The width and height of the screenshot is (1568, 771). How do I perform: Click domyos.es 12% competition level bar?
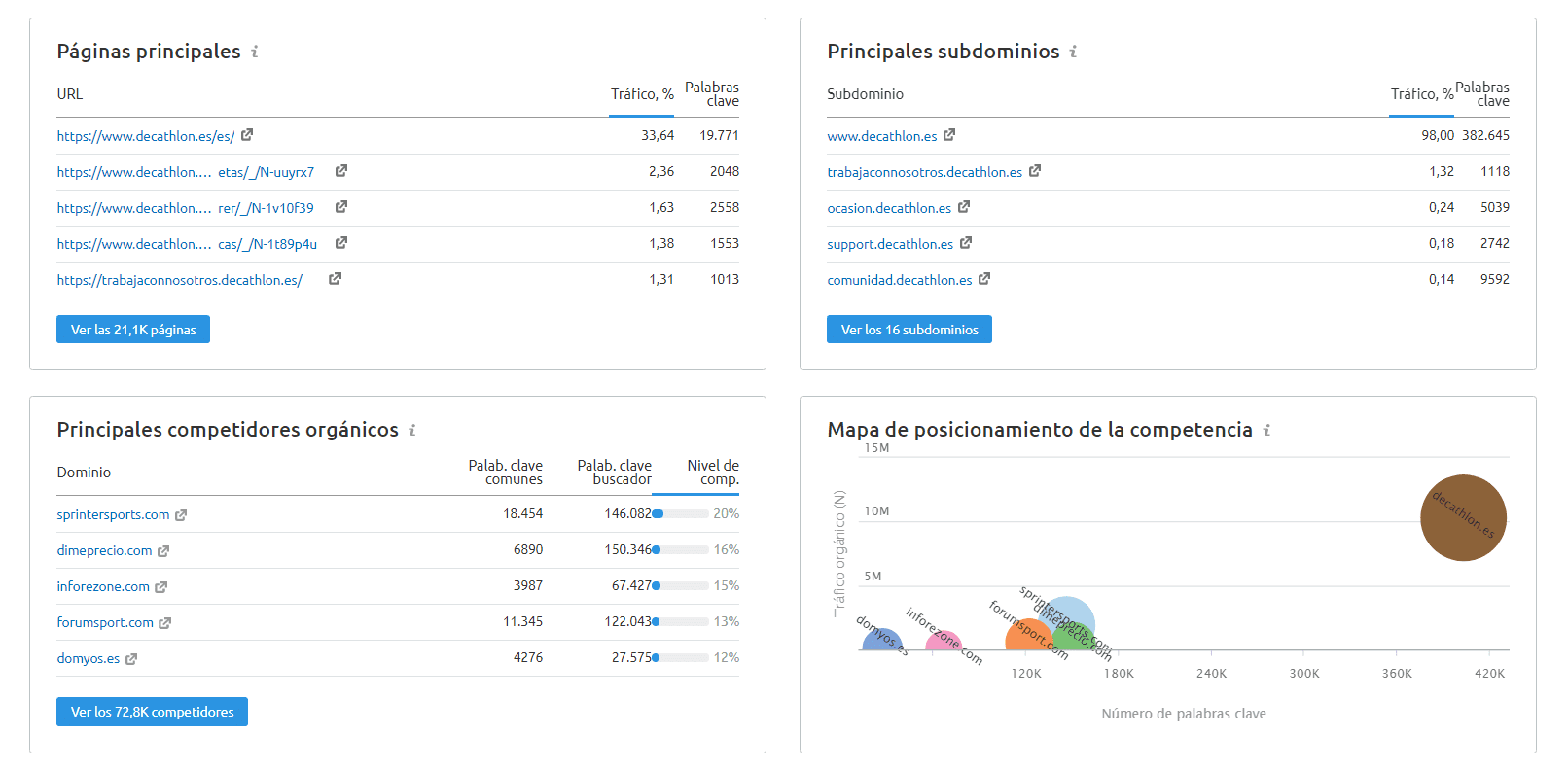(681, 658)
